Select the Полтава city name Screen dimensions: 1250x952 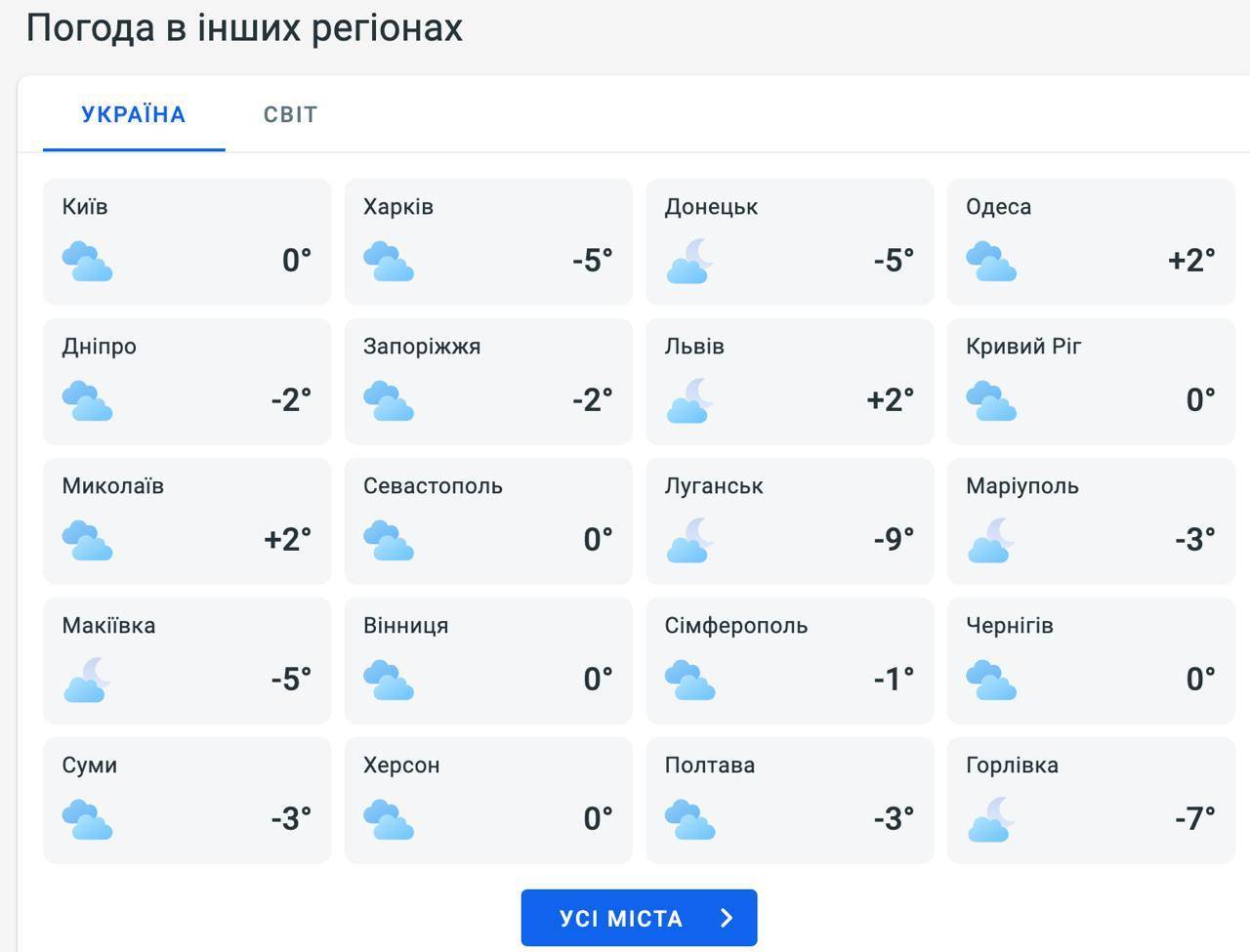click(x=710, y=766)
